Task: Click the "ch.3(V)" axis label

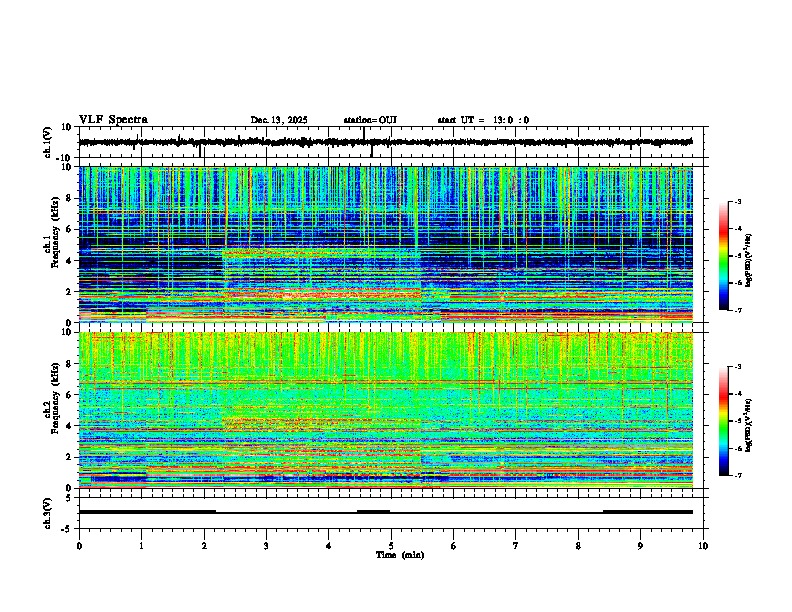Action: coord(48,513)
